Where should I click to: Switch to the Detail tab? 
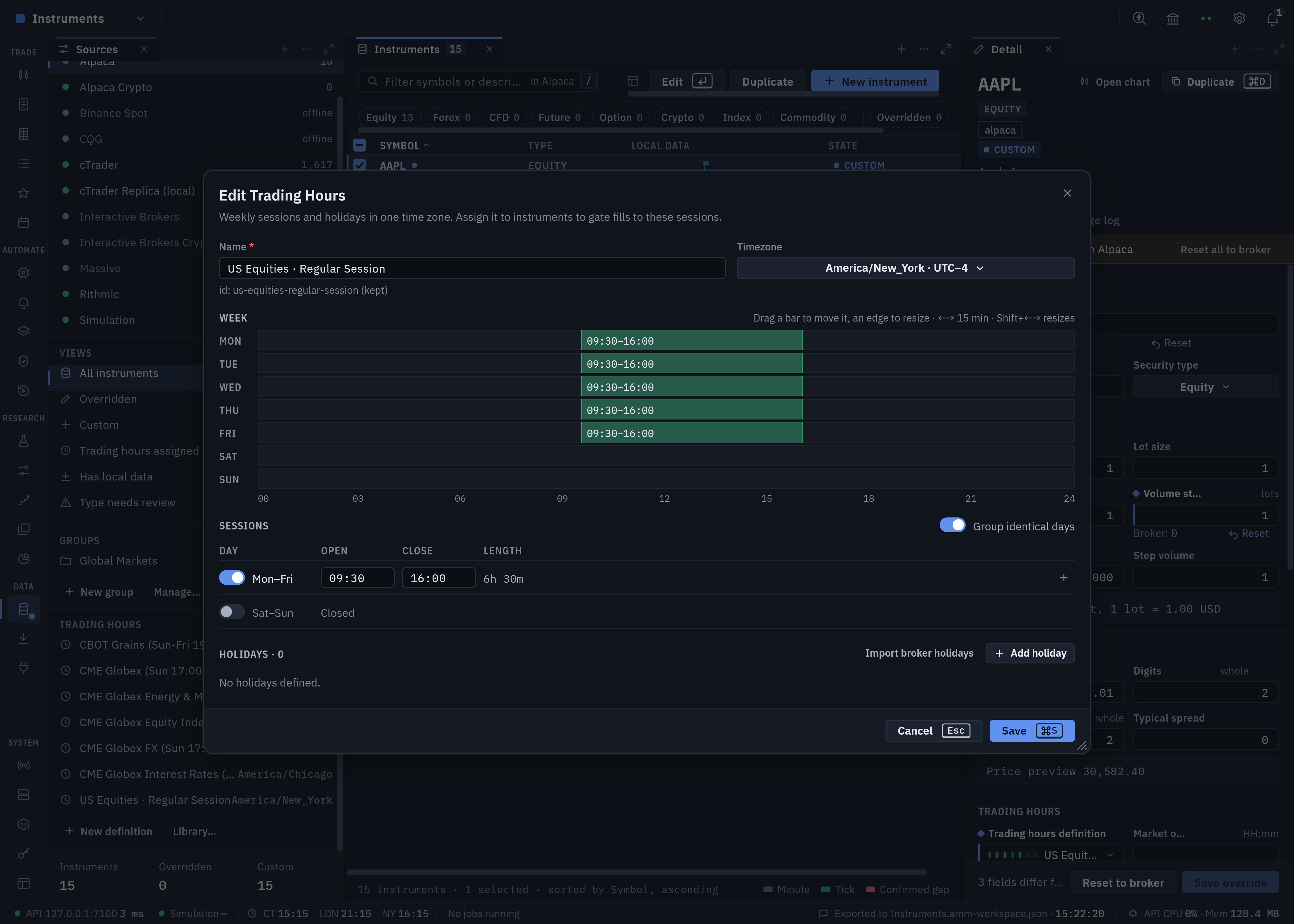[x=1006, y=50]
